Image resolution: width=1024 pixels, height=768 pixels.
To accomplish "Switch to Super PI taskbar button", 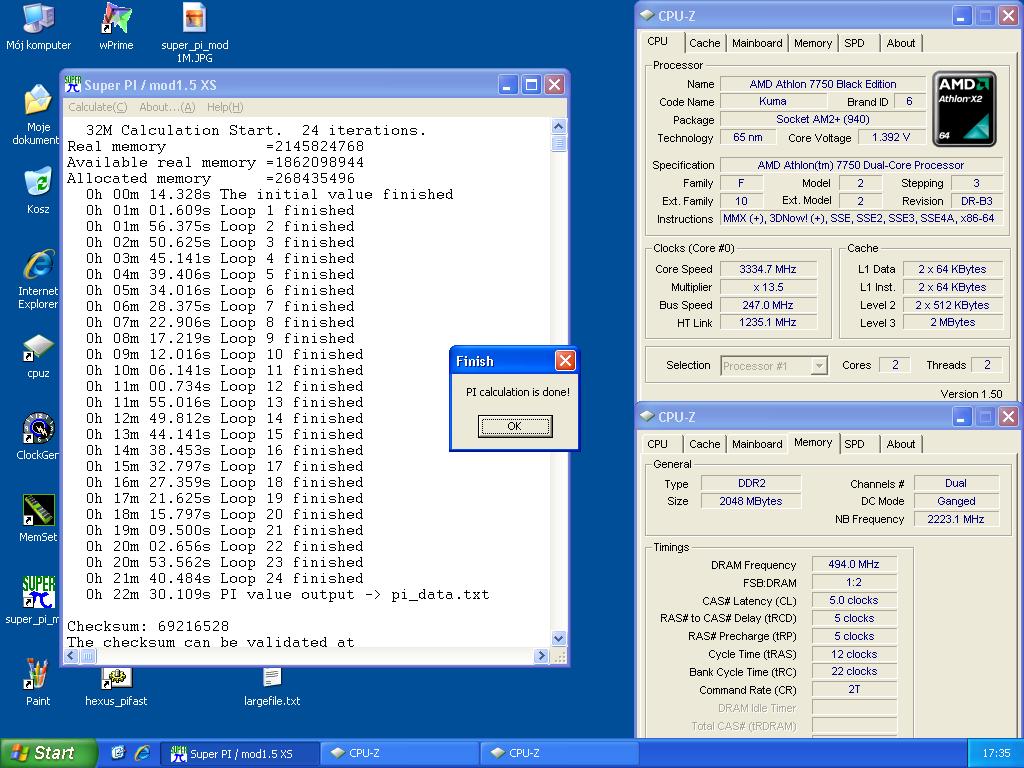I will click(x=240, y=753).
